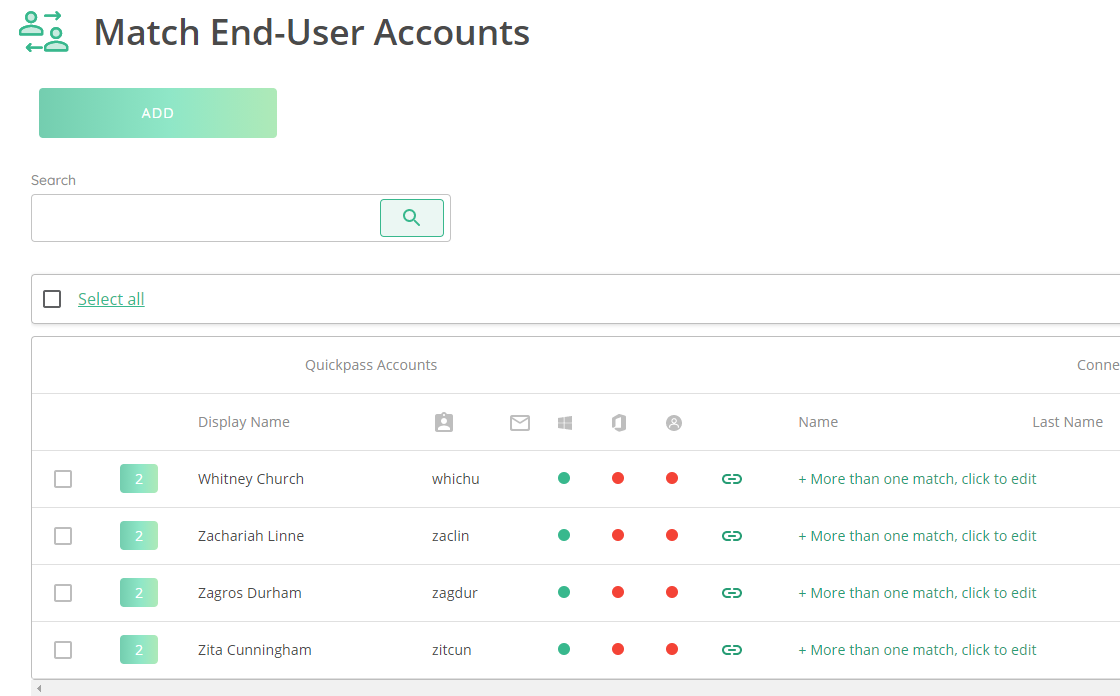This screenshot has height=696, width=1120.
Task: Click the Windows logo column icon
Action: [565, 423]
